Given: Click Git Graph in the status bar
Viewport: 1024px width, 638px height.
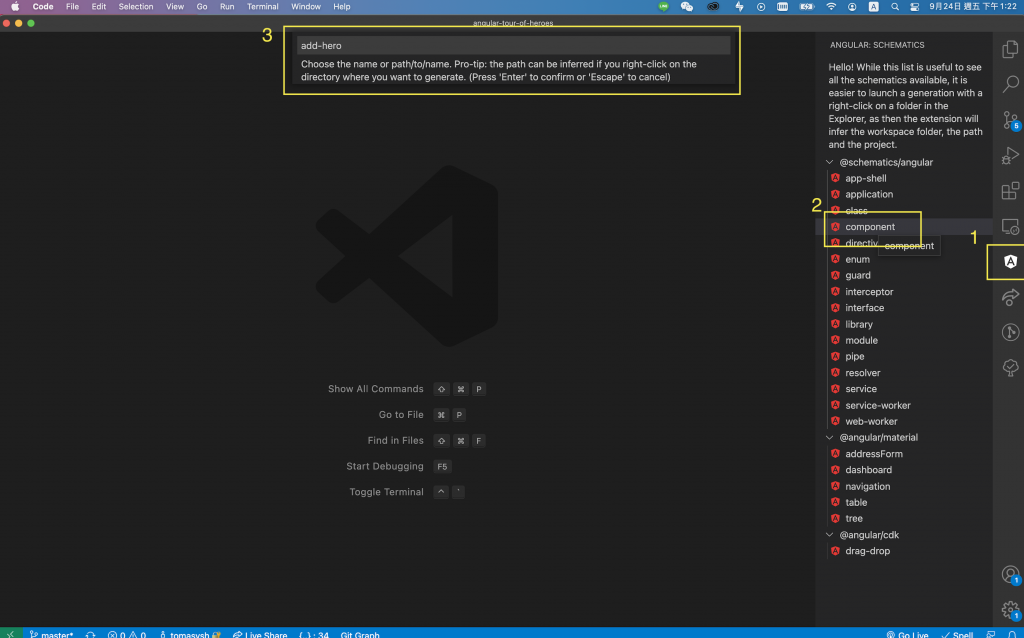Looking at the screenshot, I should coord(360,634).
